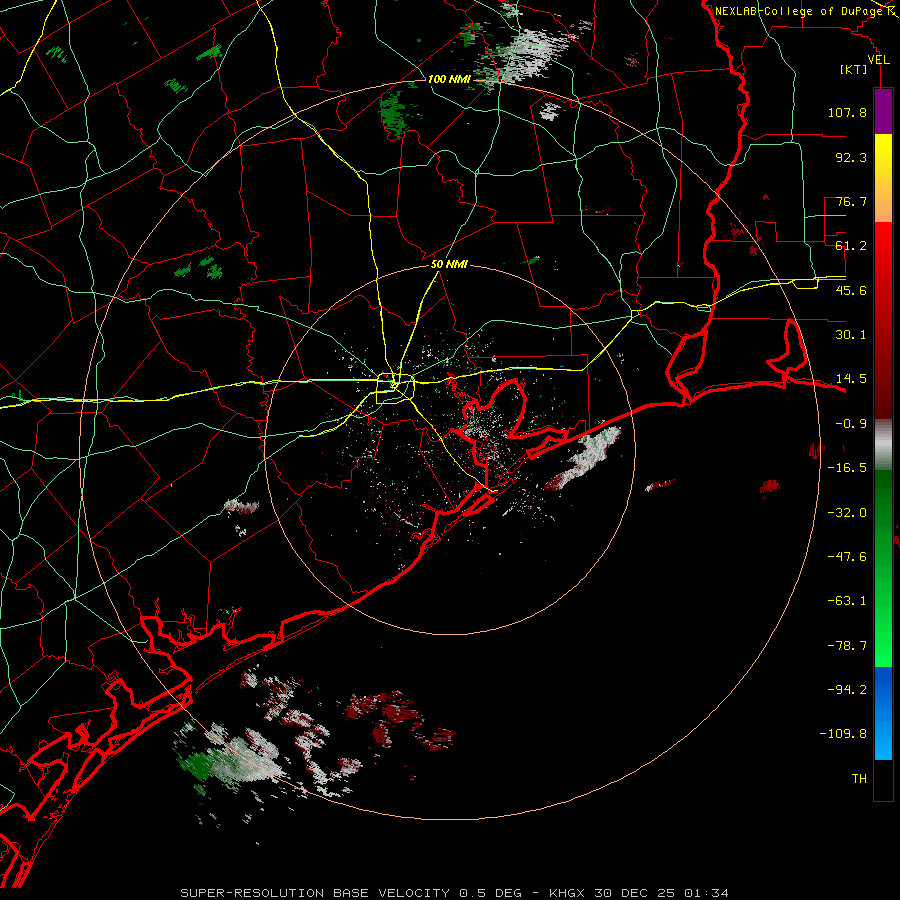Pick the gray near-zero segment of the color bar
The height and width of the screenshot is (900, 900).
[883, 444]
